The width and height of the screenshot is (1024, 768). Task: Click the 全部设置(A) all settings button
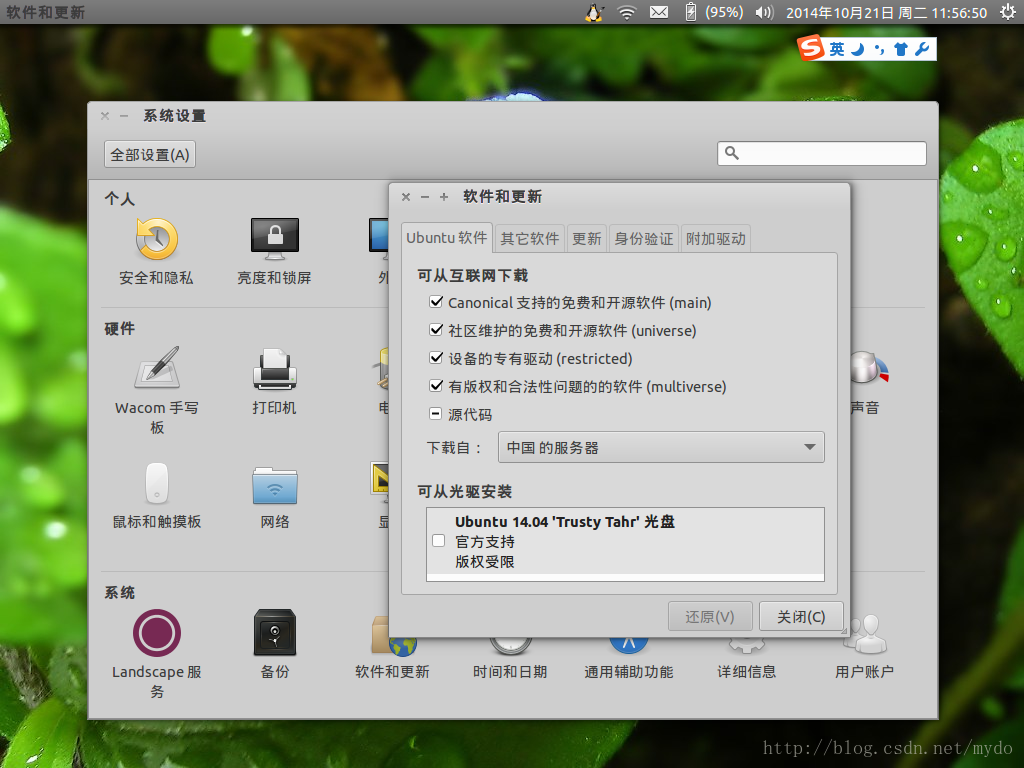(150, 155)
